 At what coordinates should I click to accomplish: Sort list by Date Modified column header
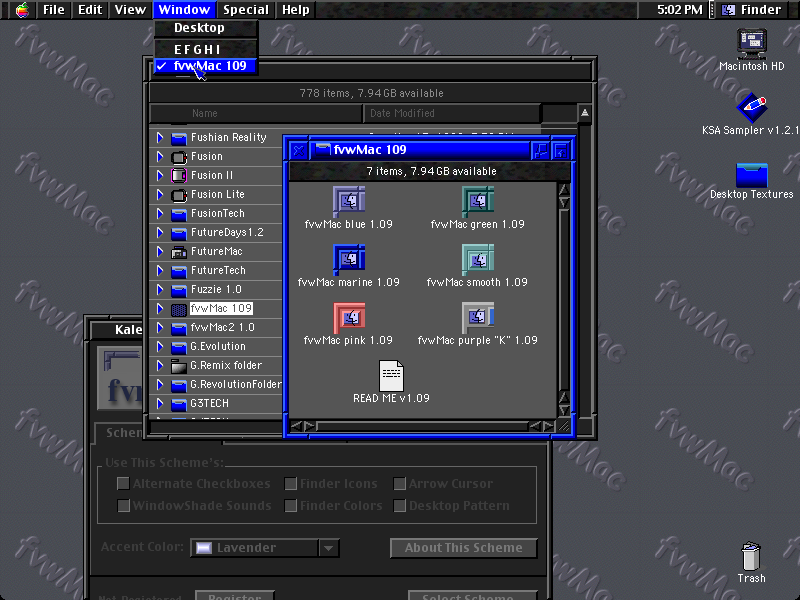click(452, 113)
